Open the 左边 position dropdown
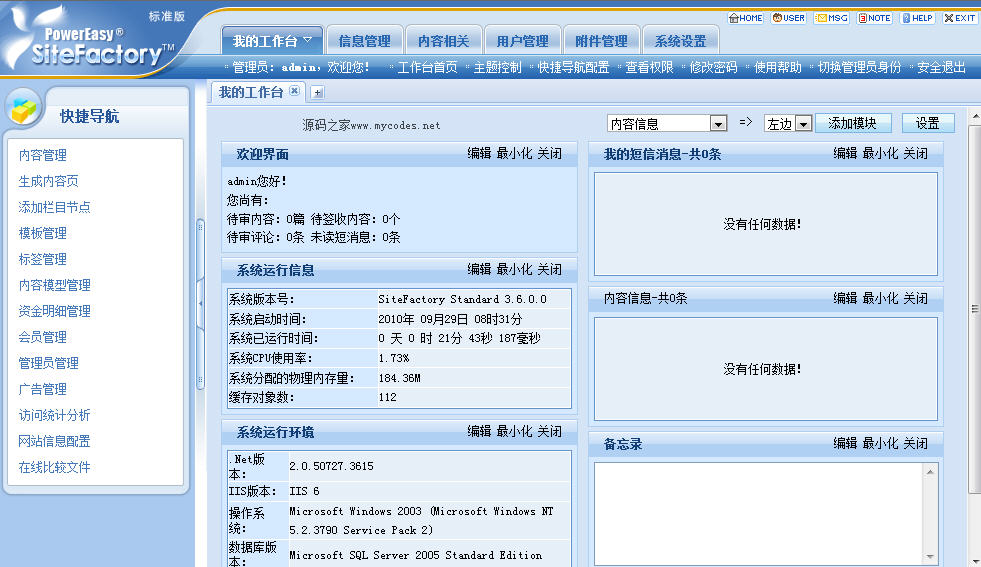The image size is (981, 567). point(803,124)
